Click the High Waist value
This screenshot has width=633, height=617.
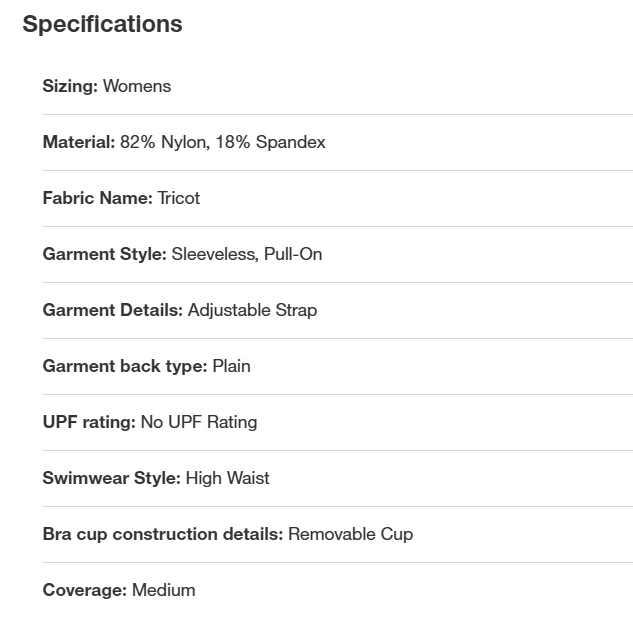[227, 478]
